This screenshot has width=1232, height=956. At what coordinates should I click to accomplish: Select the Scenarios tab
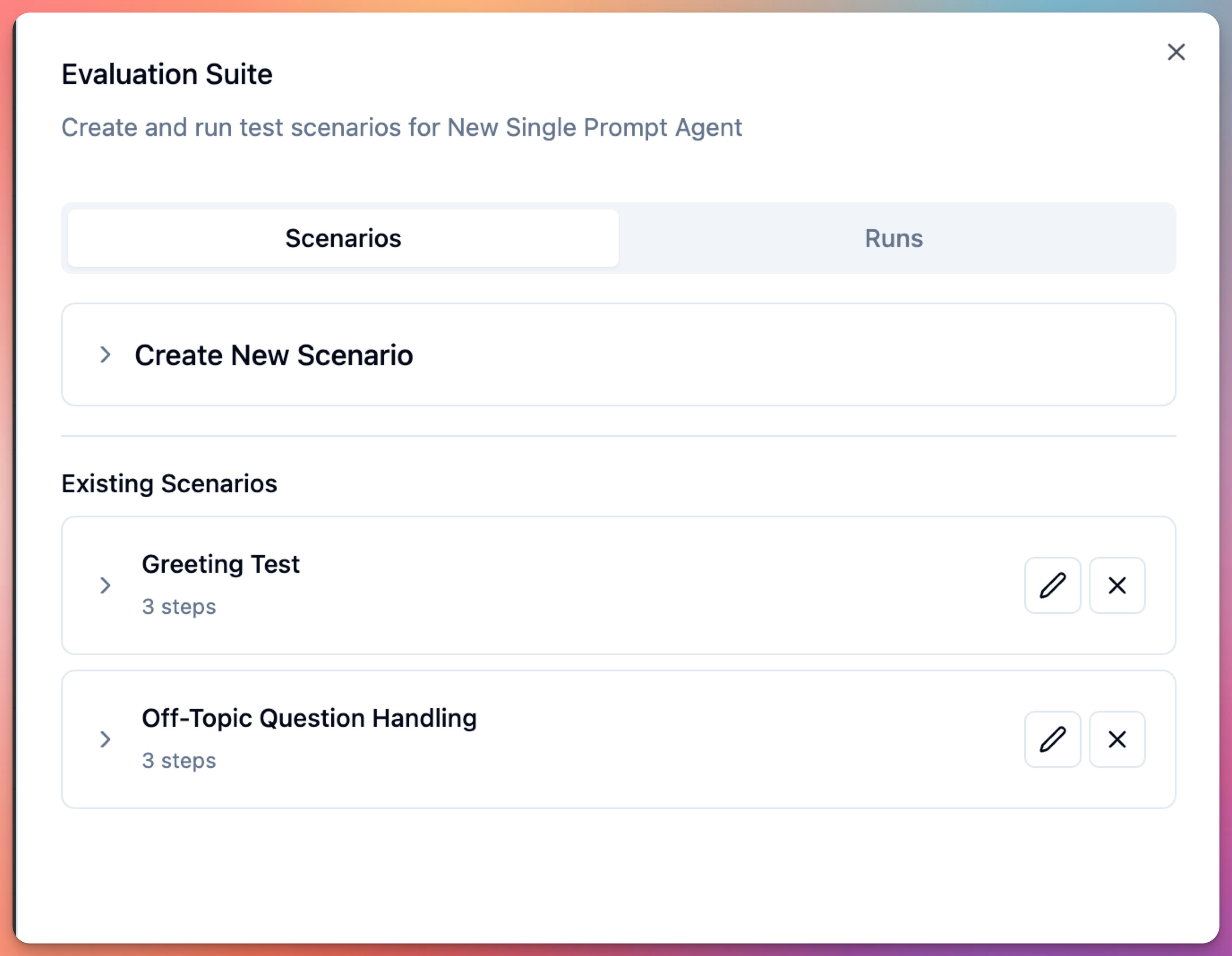[x=343, y=239]
